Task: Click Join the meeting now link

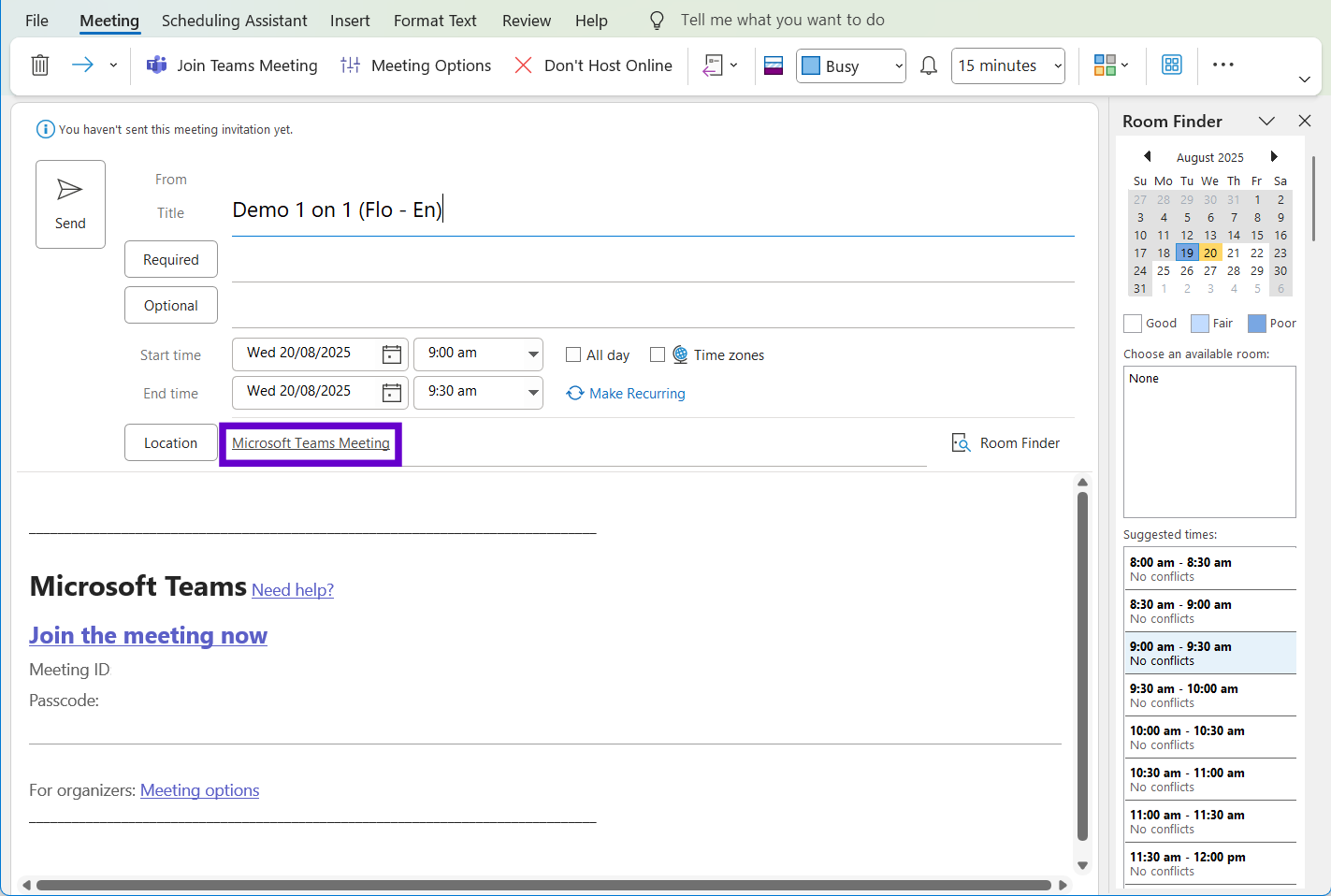Action: pos(148,636)
